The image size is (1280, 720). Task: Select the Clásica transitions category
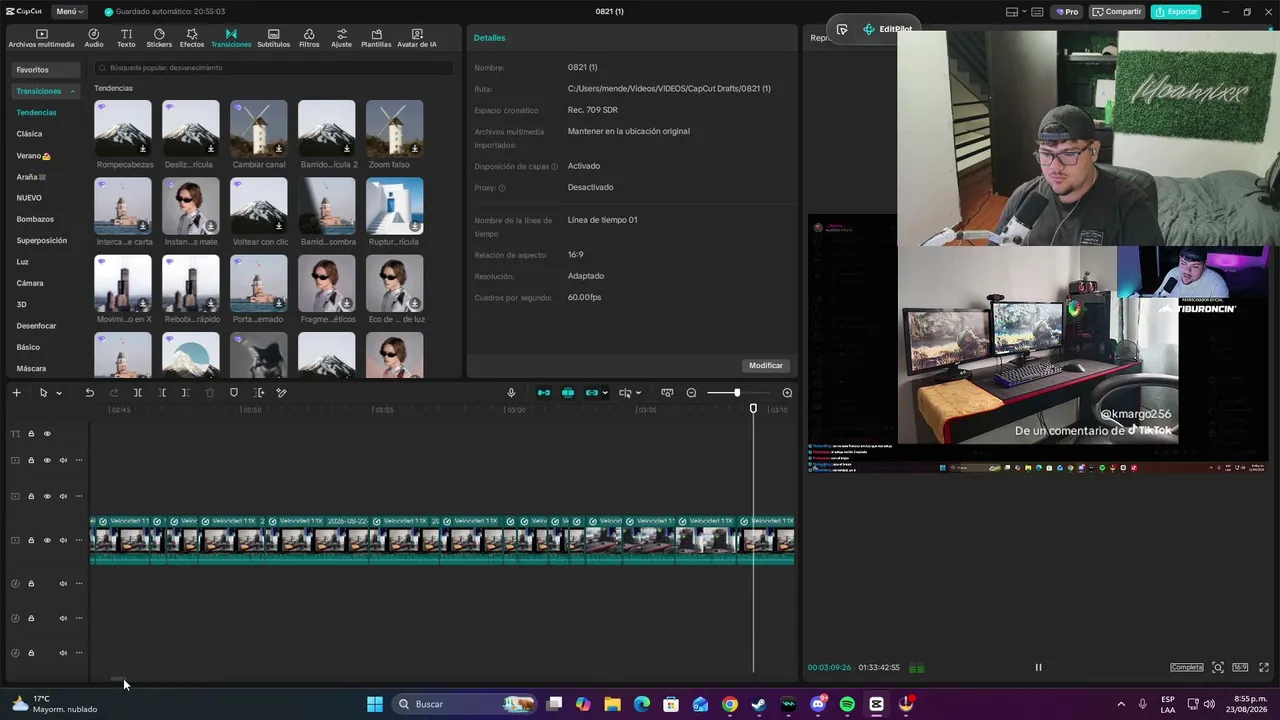tap(29, 134)
